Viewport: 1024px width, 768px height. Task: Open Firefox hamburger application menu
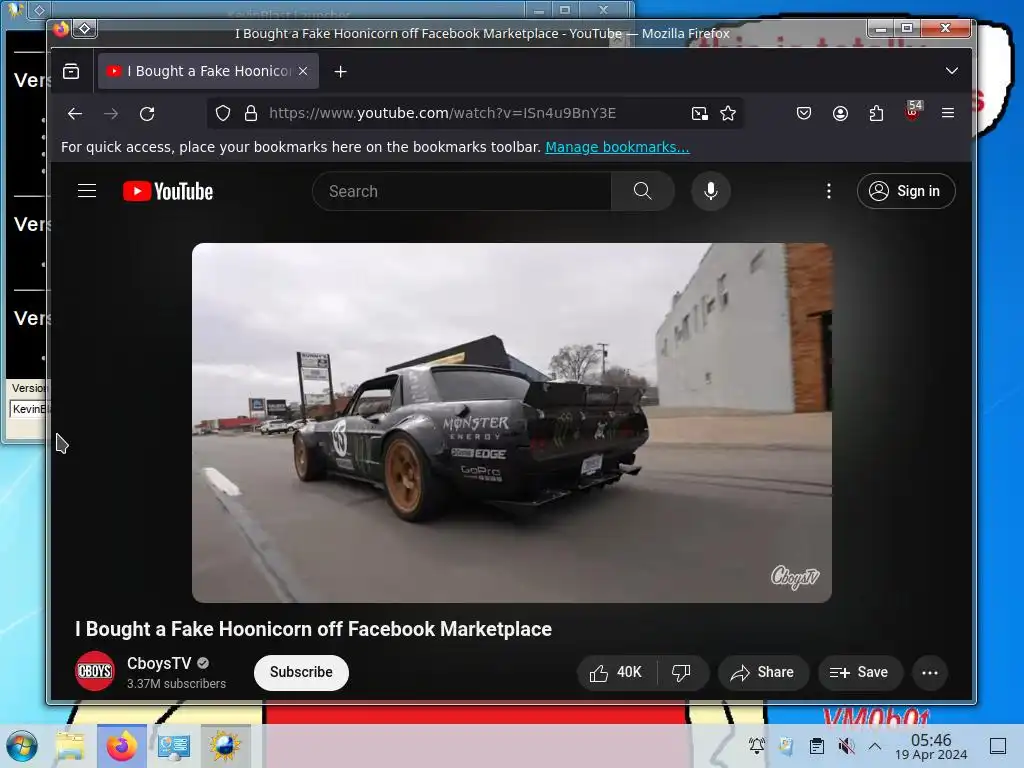coord(948,114)
